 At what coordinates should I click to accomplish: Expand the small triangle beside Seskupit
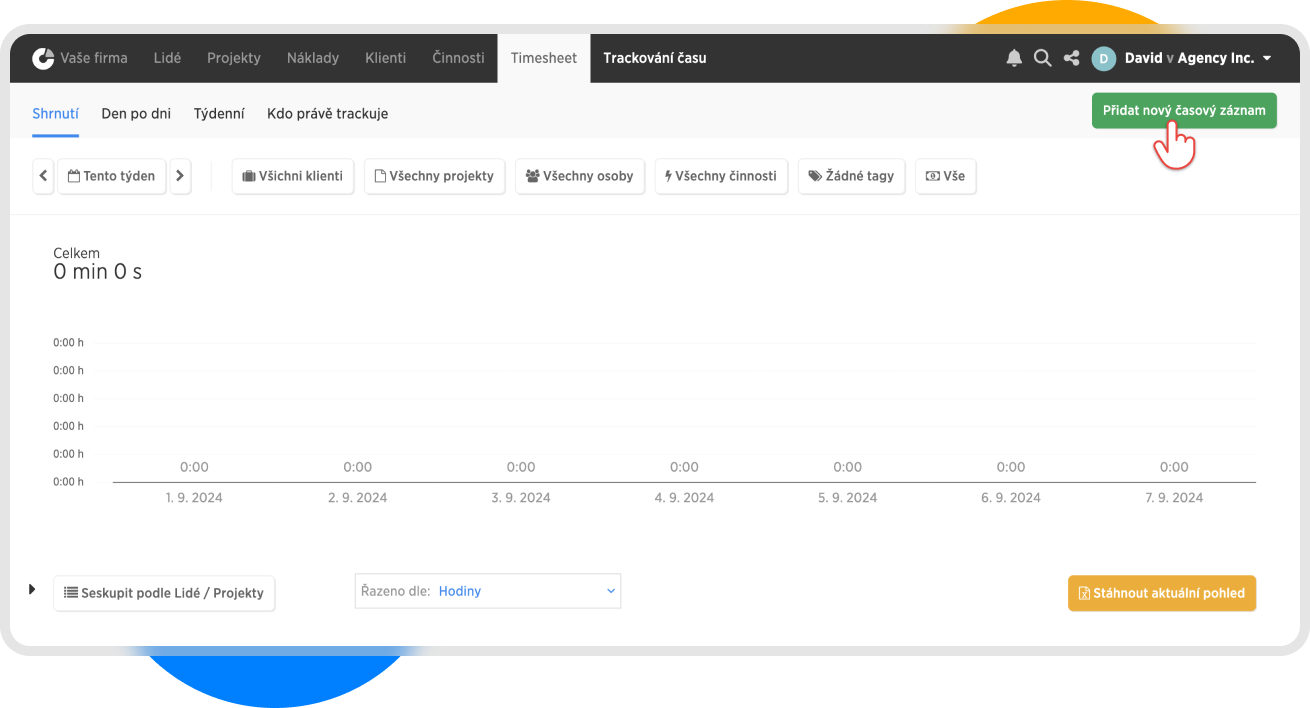[x=32, y=590]
